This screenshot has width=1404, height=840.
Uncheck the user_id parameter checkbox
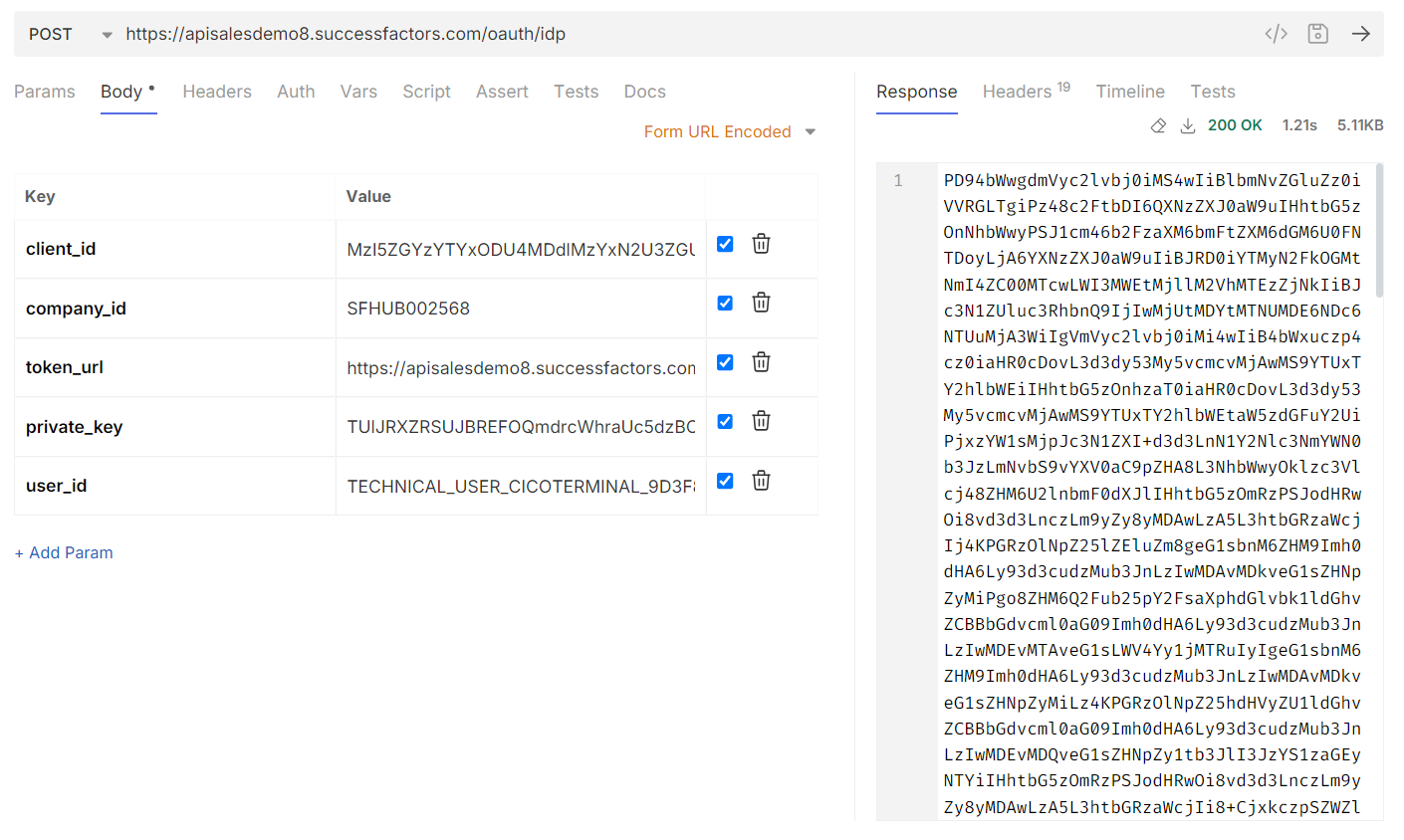[725, 481]
